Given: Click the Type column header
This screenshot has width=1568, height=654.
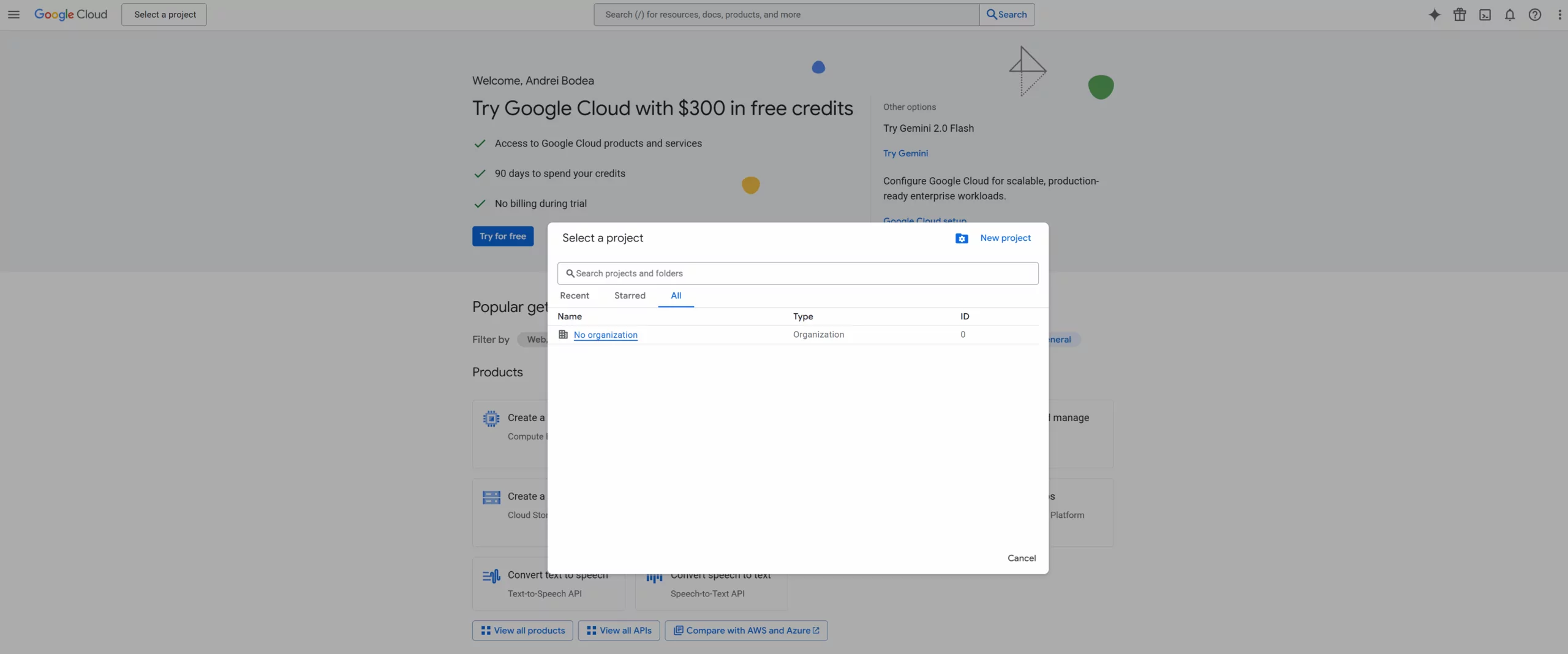Looking at the screenshot, I should pos(803,317).
